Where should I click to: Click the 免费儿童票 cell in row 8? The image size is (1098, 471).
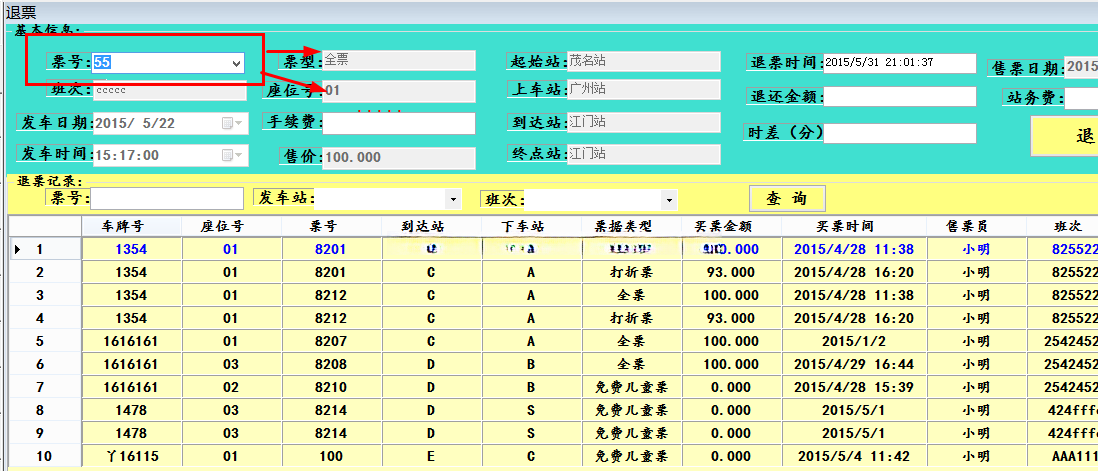632,410
